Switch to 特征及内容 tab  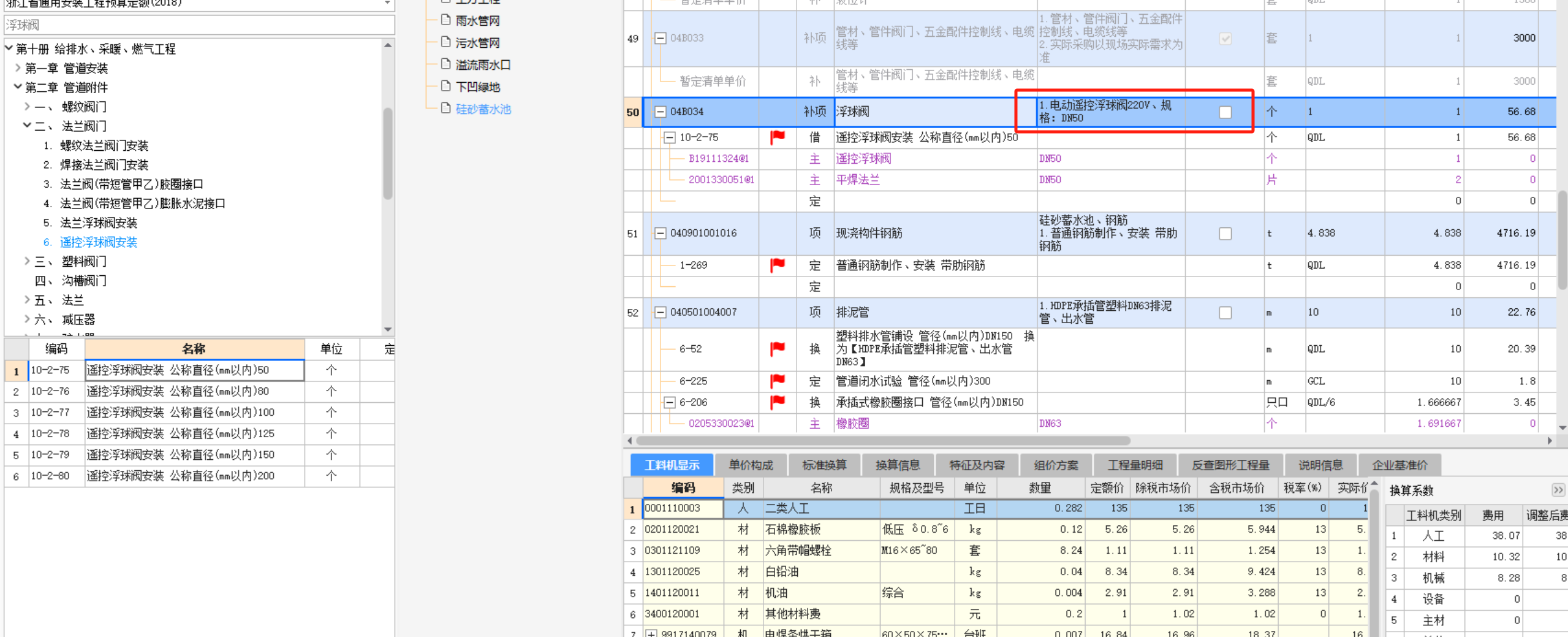coord(977,465)
